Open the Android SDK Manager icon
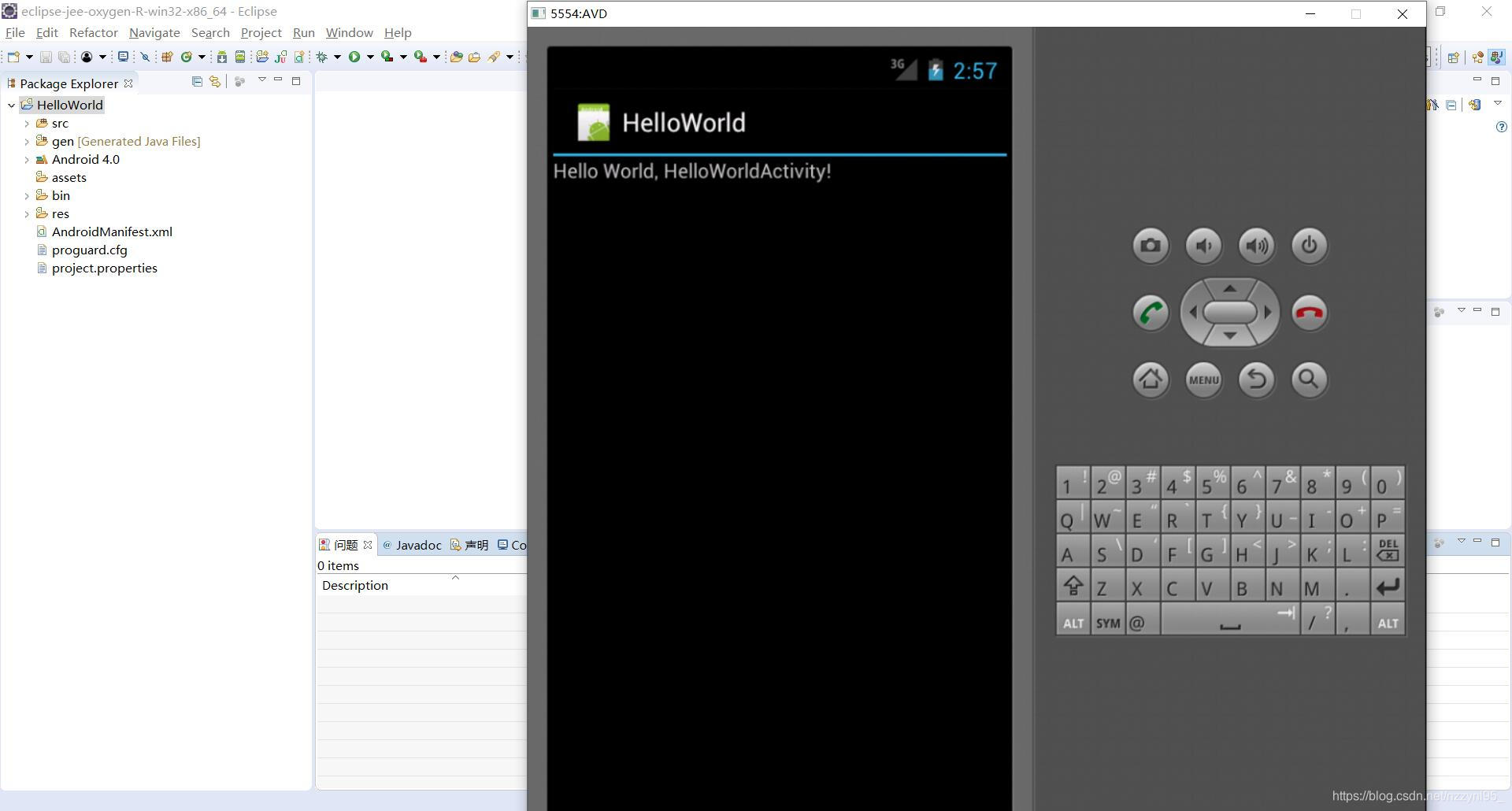This screenshot has height=811, width=1512. click(x=222, y=57)
